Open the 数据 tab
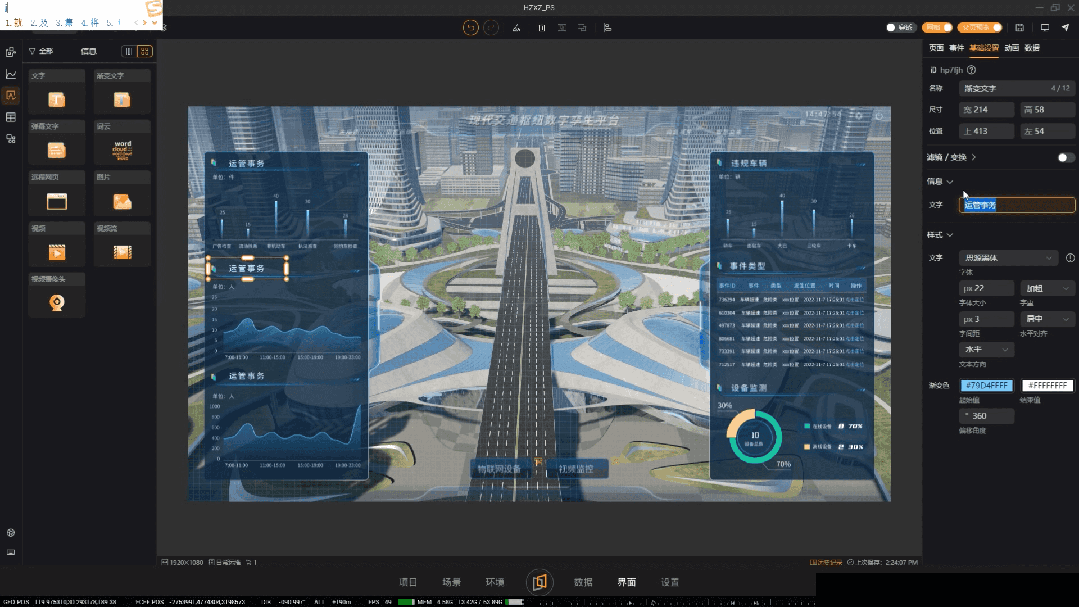This screenshot has height=607, width=1079. [1032, 47]
